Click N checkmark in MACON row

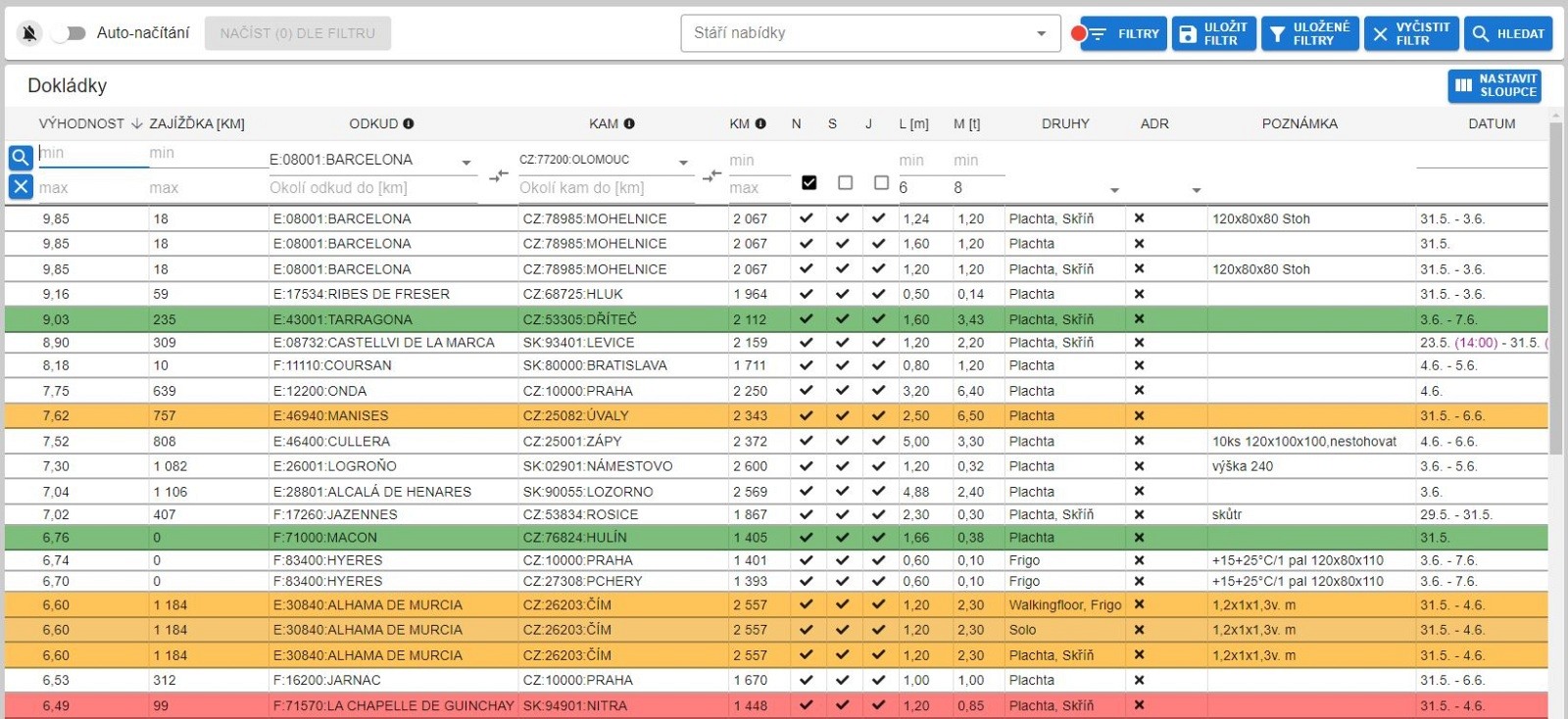click(x=807, y=537)
